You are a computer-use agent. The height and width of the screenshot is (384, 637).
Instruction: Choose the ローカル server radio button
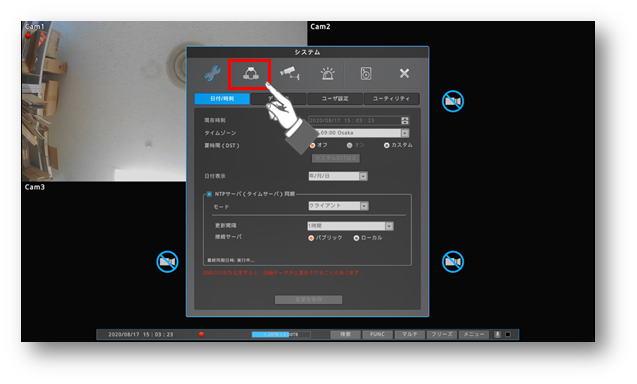tap(356, 238)
